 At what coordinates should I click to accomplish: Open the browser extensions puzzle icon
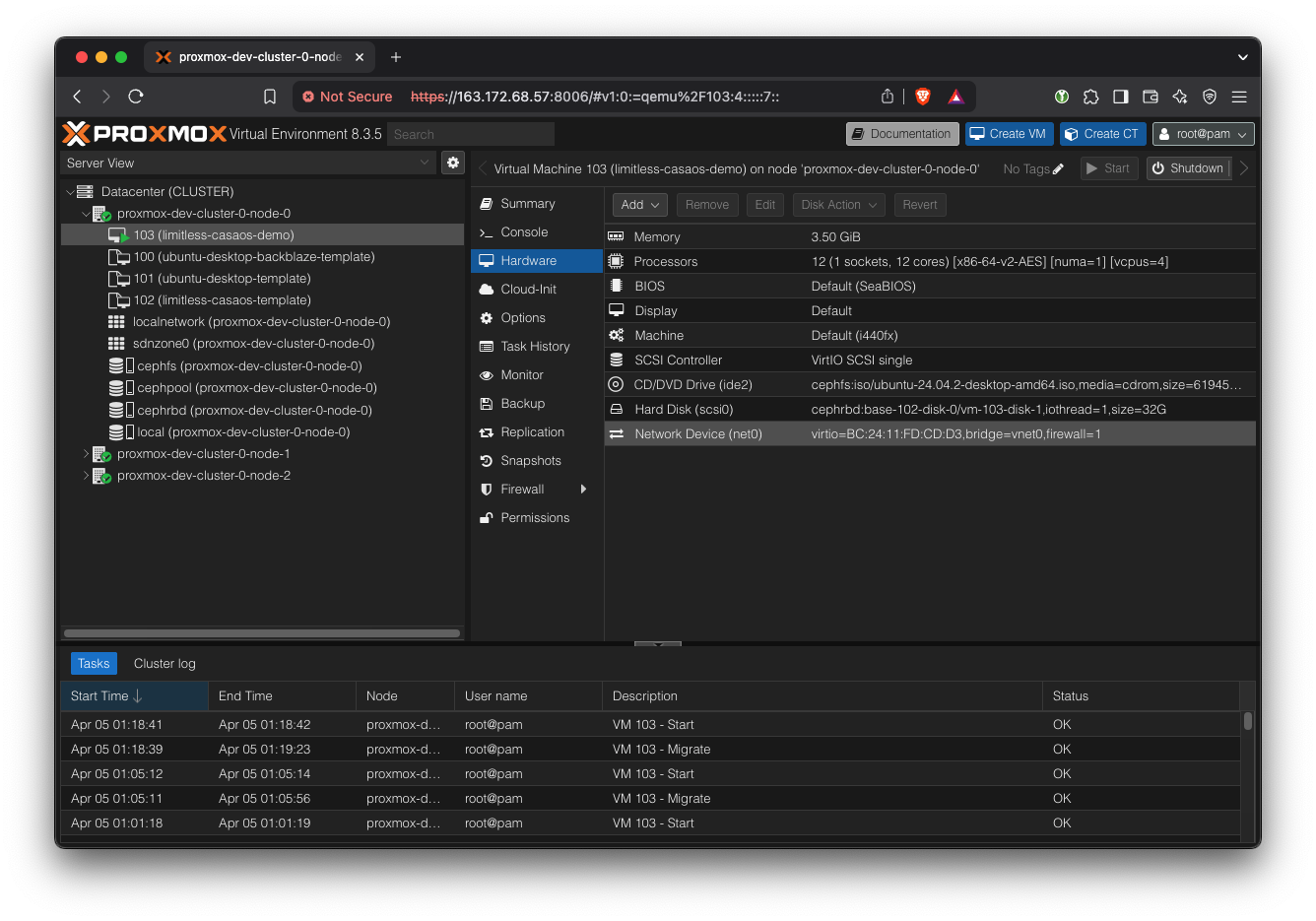[x=1090, y=97]
